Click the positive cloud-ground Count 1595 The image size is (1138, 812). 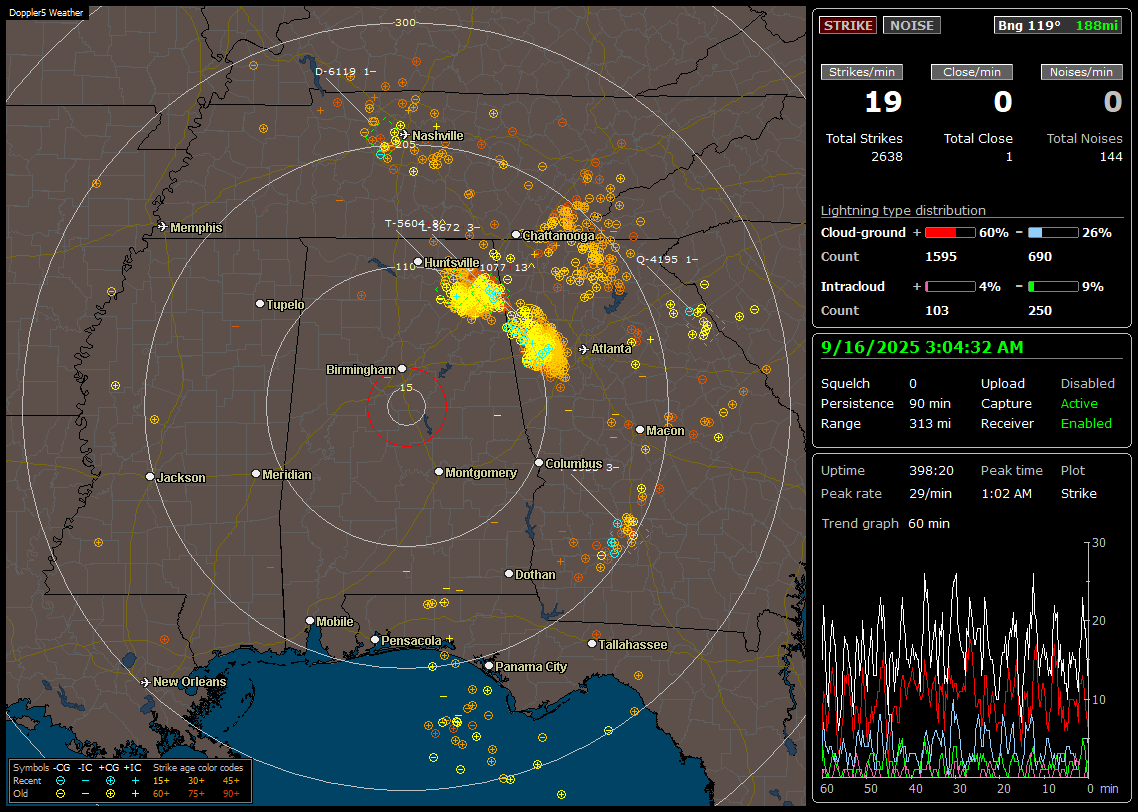click(x=941, y=257)
